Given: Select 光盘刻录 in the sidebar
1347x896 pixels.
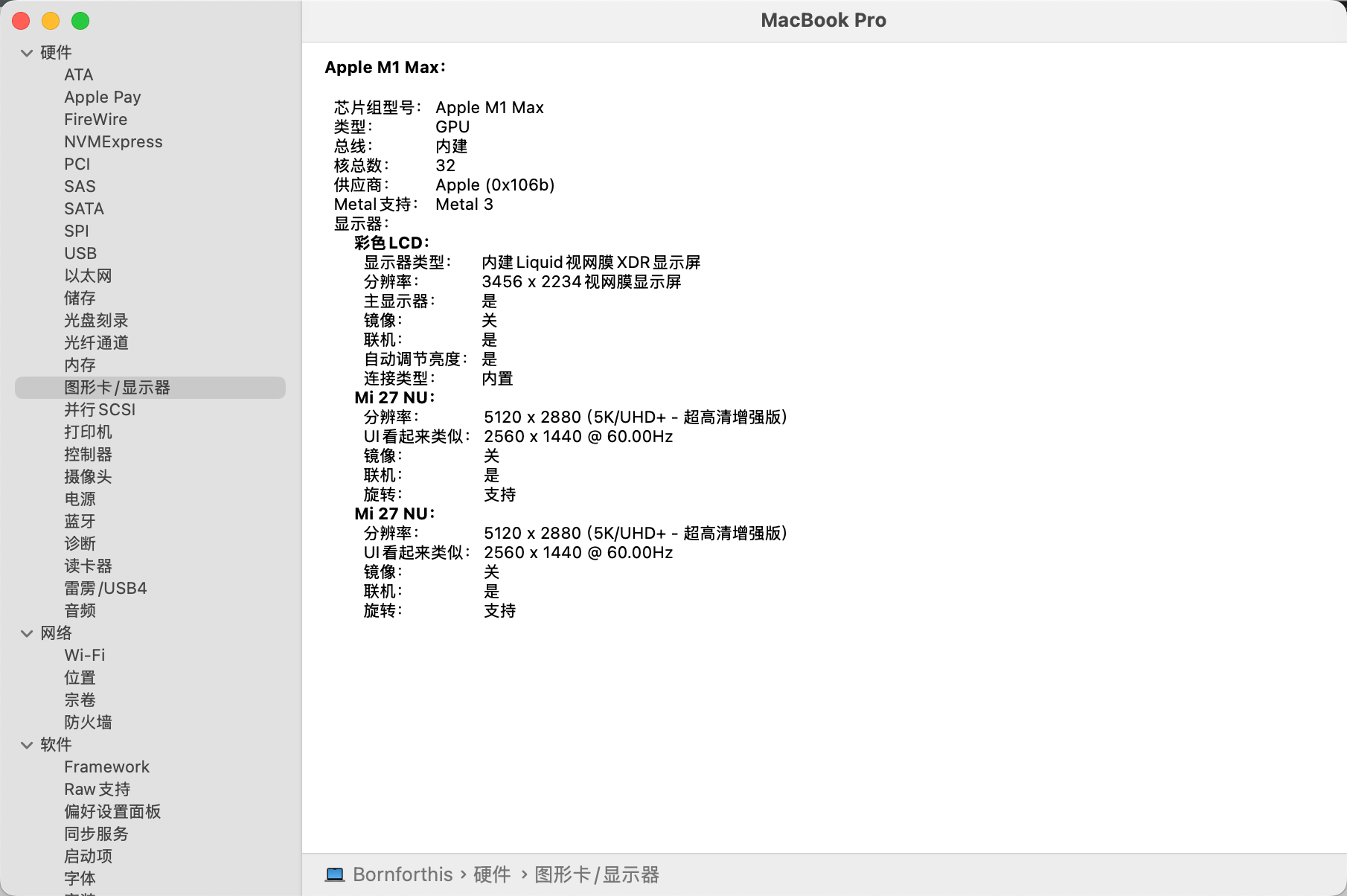Looking at the screenshot, I should 96,321.
